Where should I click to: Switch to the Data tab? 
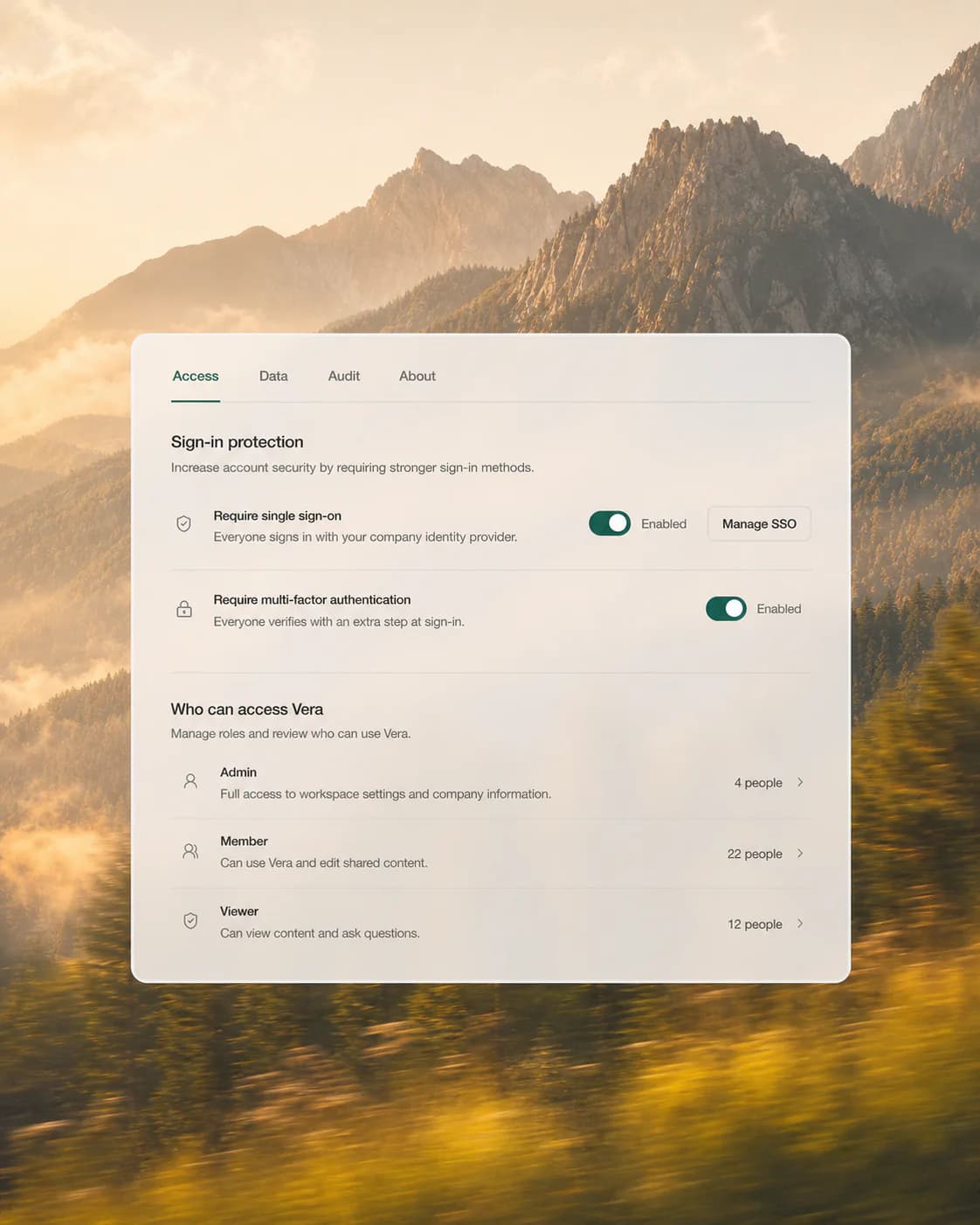[273, 376]
